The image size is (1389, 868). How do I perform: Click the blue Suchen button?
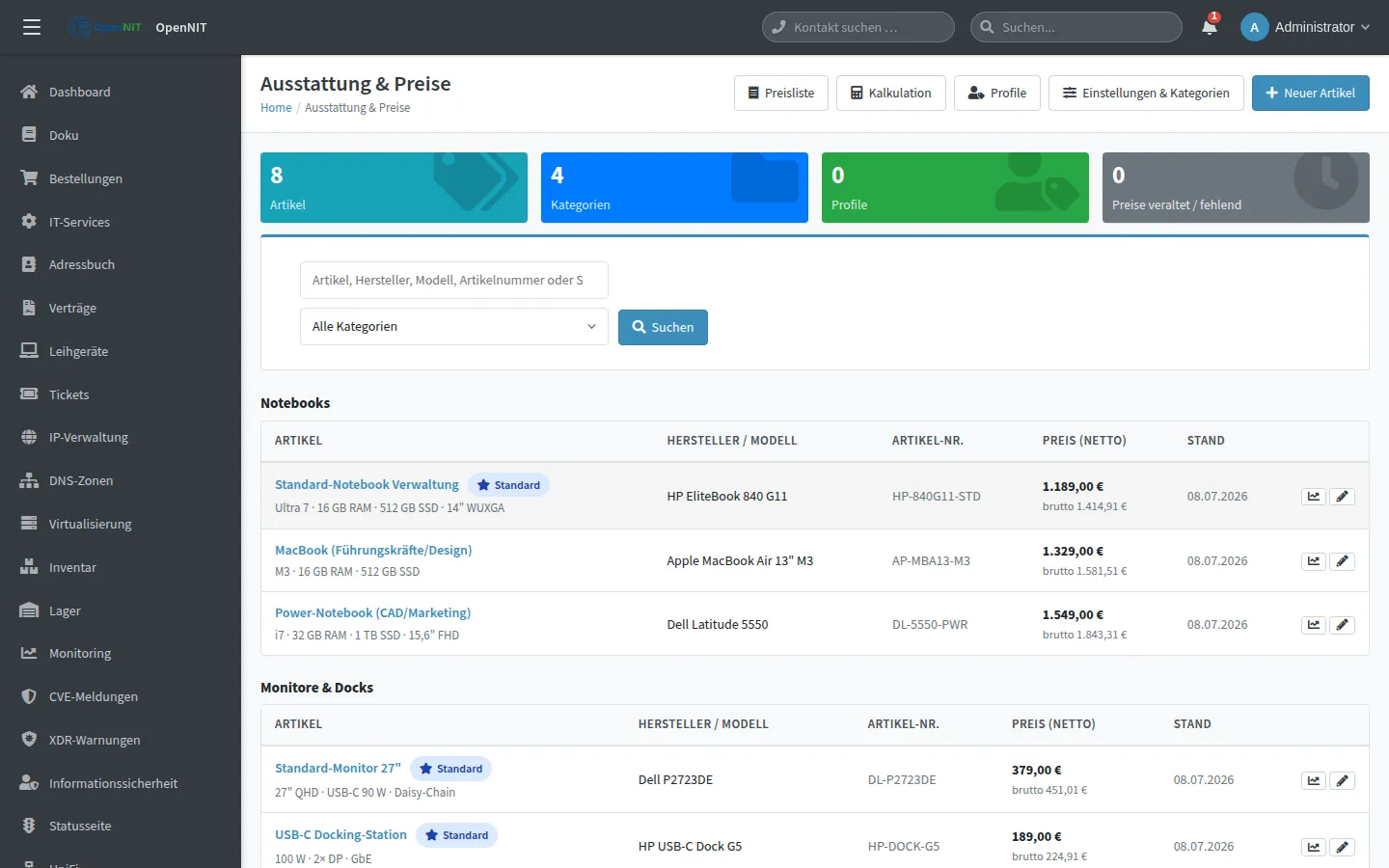pos(663,327)
